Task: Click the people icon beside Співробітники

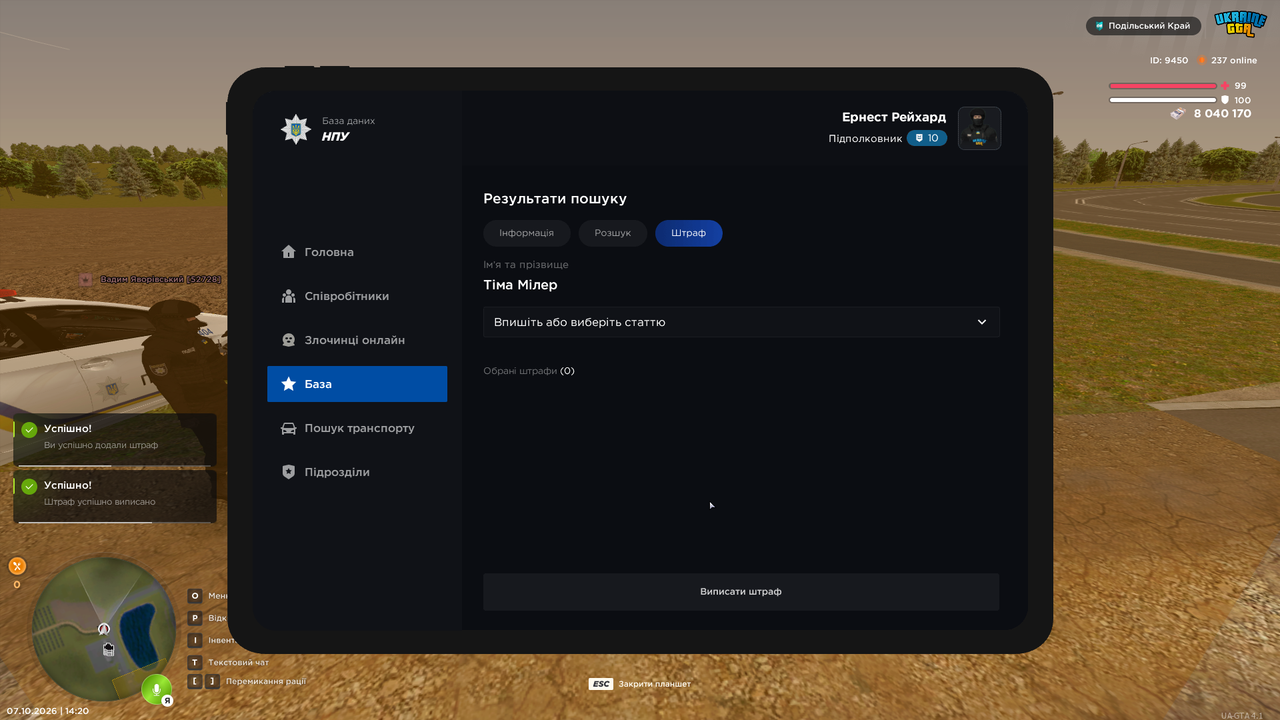Action: 289,296
